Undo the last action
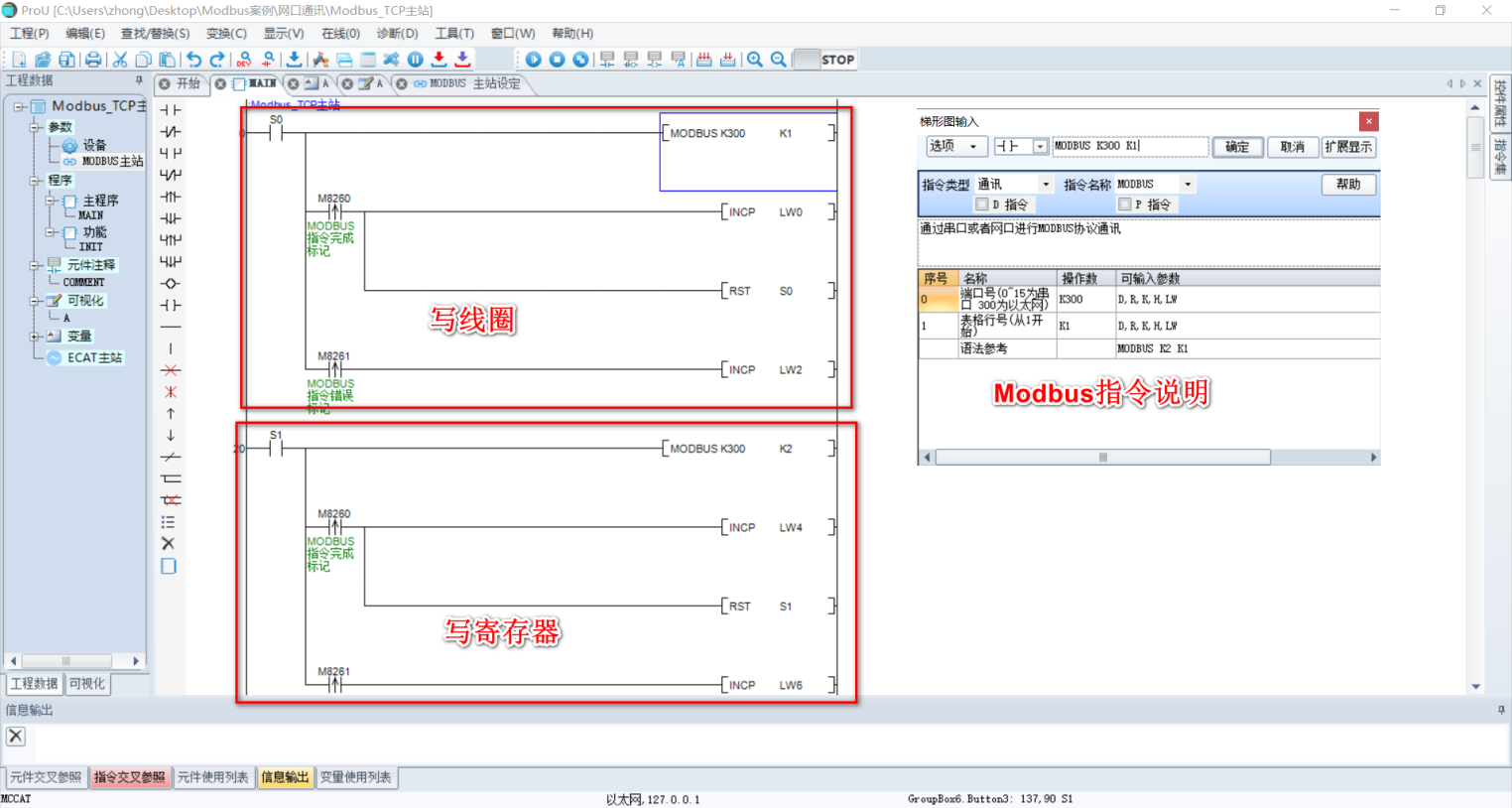1512x808 pixels. point(193,60)
